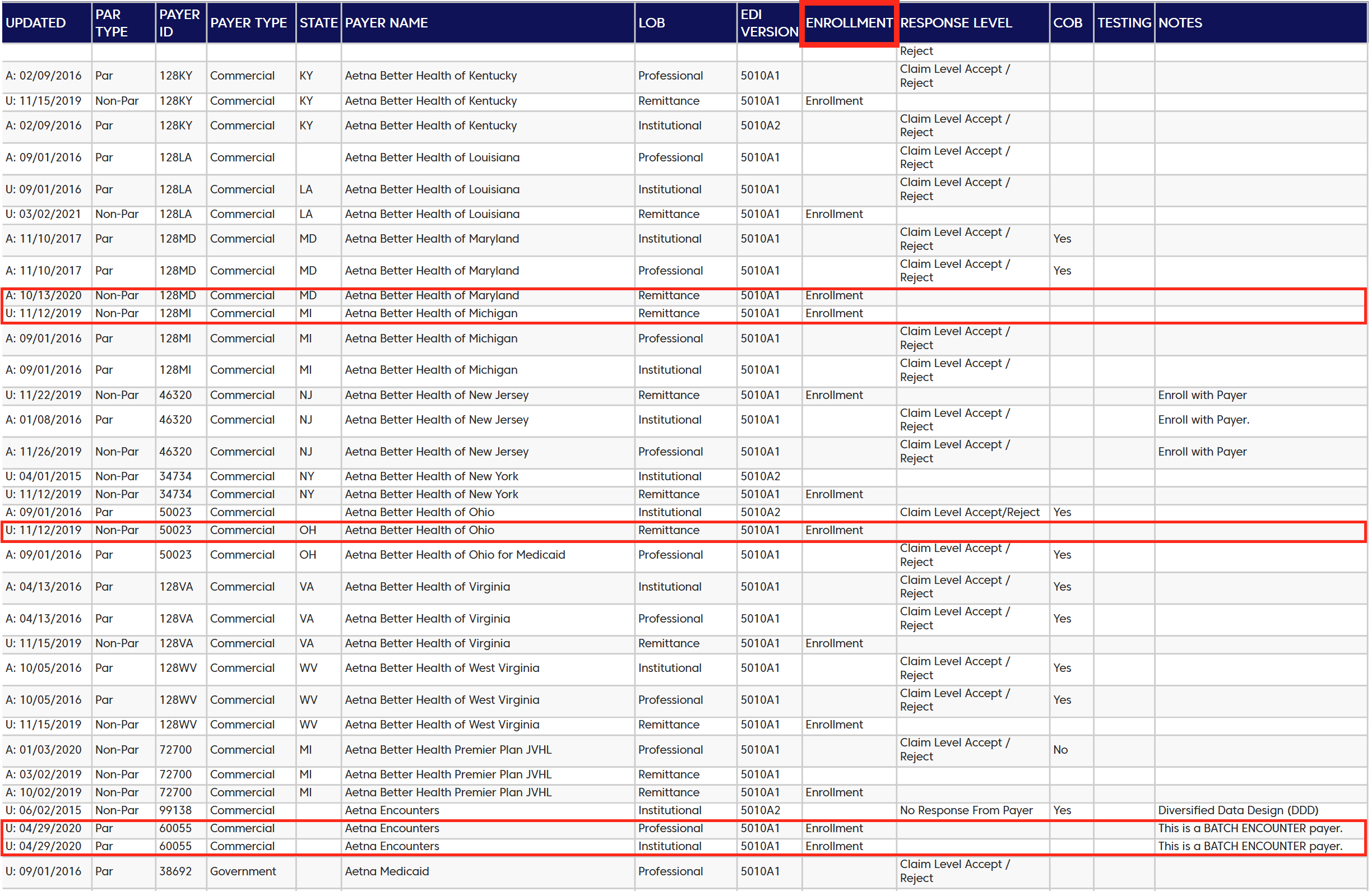Click the PAYER NAME column header
This screenshot has height=891, width=1372.
[386, 23]
